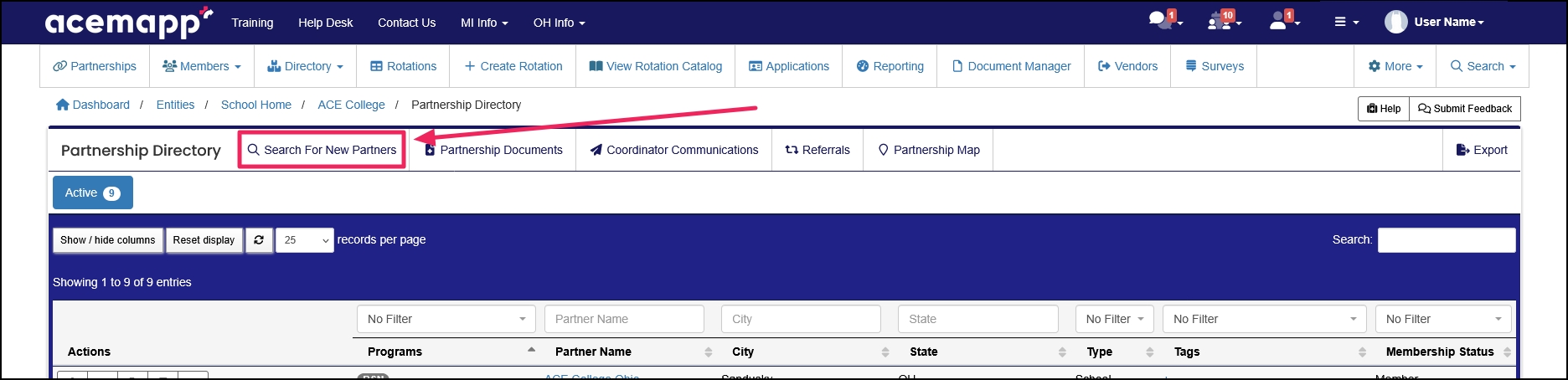Image resolution: width=1568 pixels, height=380 pixels.
Task: Click the Help button
Action: click(x=1384, y=109)
